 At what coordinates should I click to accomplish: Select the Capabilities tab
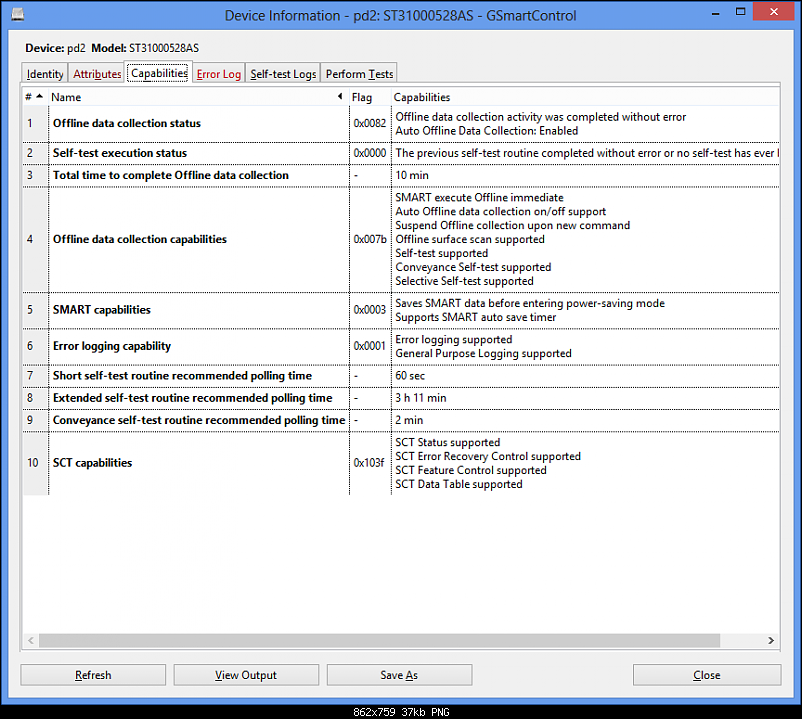tap(159, 73)
